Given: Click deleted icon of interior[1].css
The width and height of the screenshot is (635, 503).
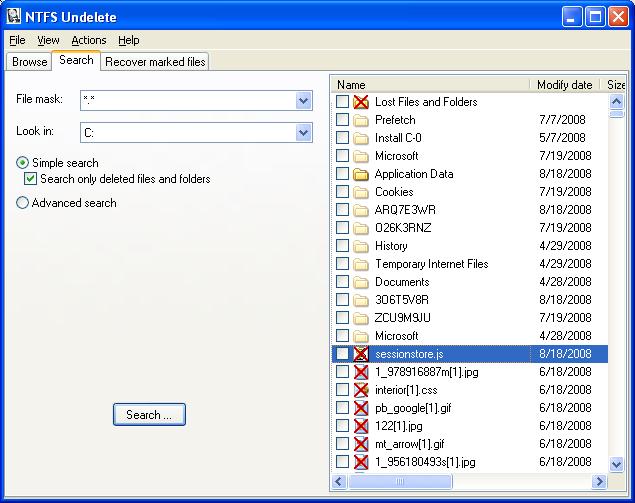Looking at the screenshot, I should click(361, 390).
